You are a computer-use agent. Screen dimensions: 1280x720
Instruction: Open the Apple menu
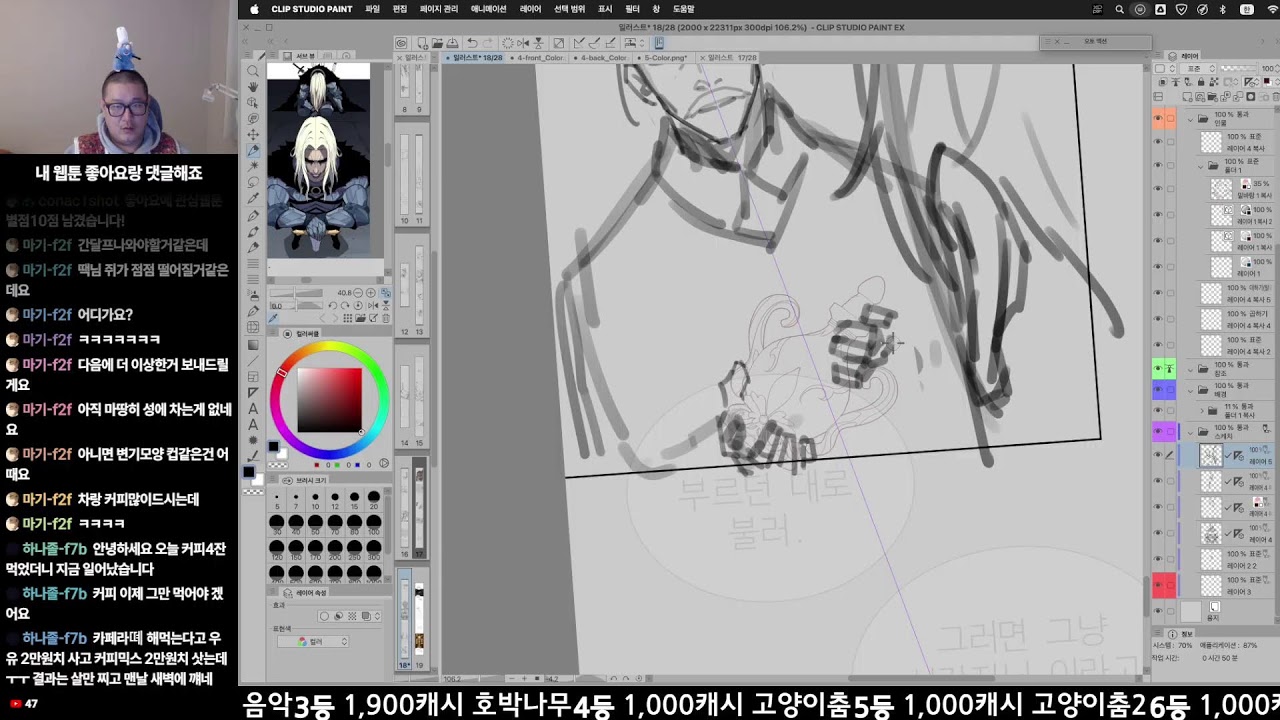click(254, 9)
